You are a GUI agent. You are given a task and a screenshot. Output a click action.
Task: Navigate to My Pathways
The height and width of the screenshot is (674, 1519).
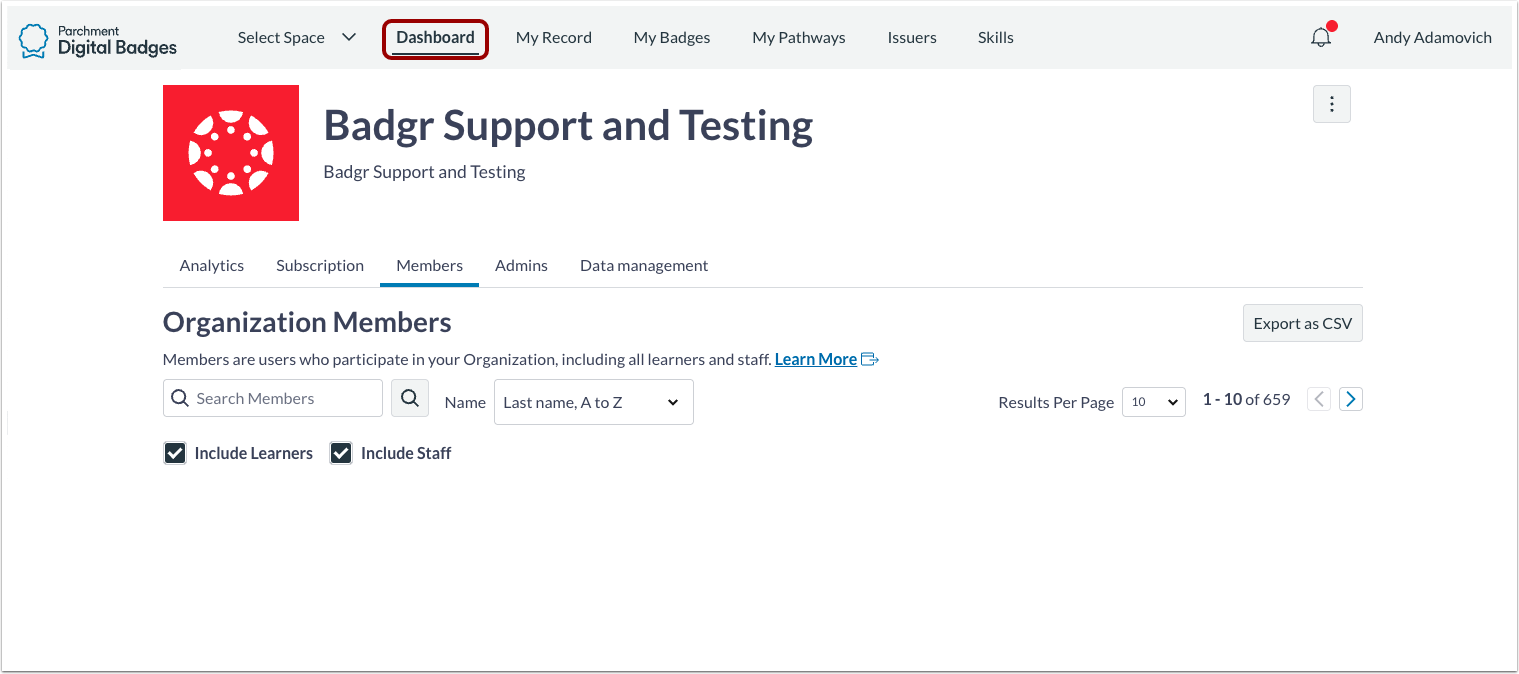(799, 38)
